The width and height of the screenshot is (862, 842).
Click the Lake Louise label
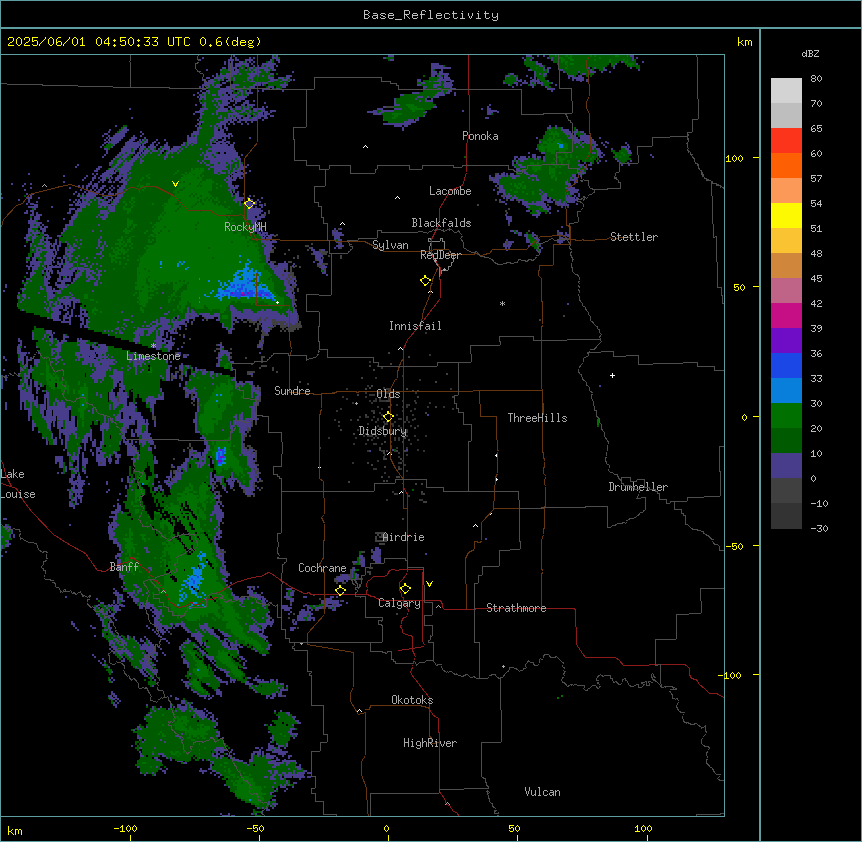[x=17, y=484]
